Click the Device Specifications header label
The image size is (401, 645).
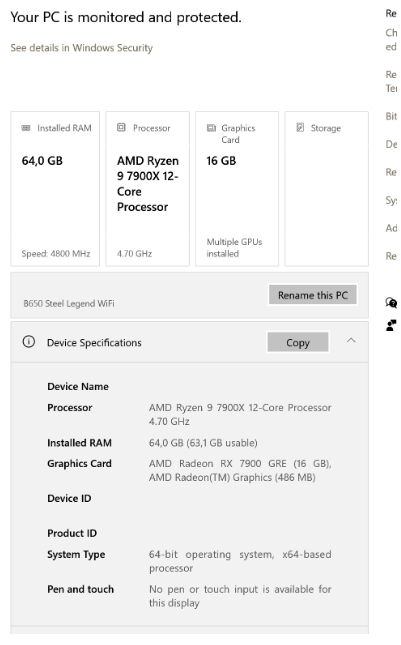pos(94,343)
